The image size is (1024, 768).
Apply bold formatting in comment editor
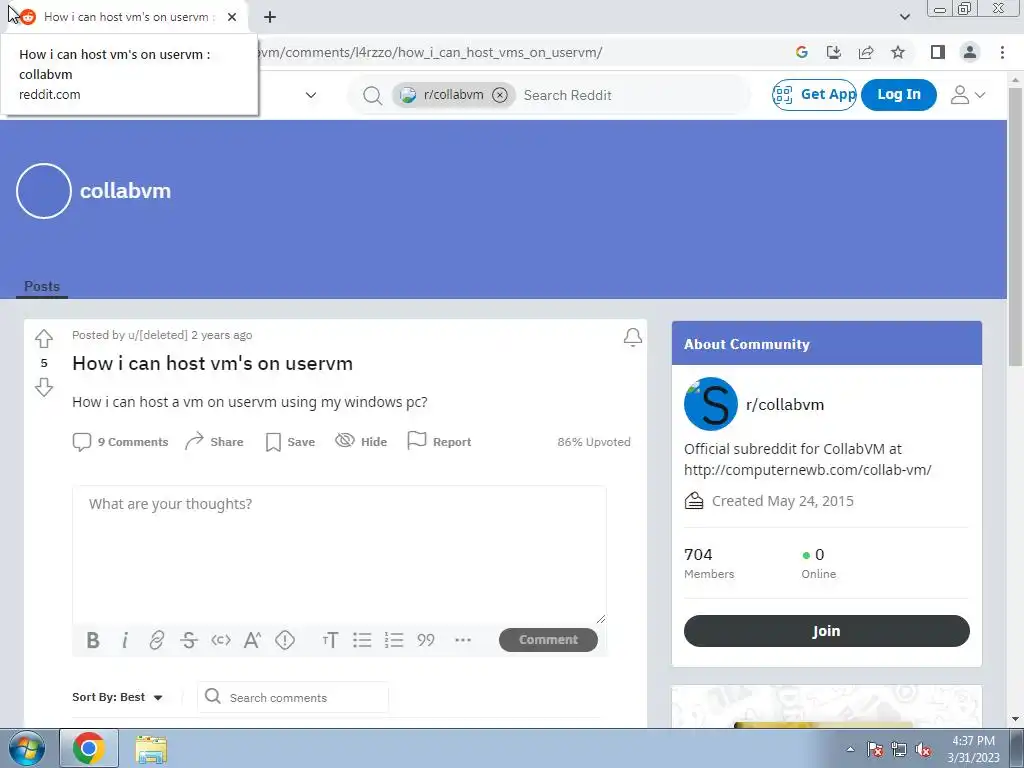[93, 640]
